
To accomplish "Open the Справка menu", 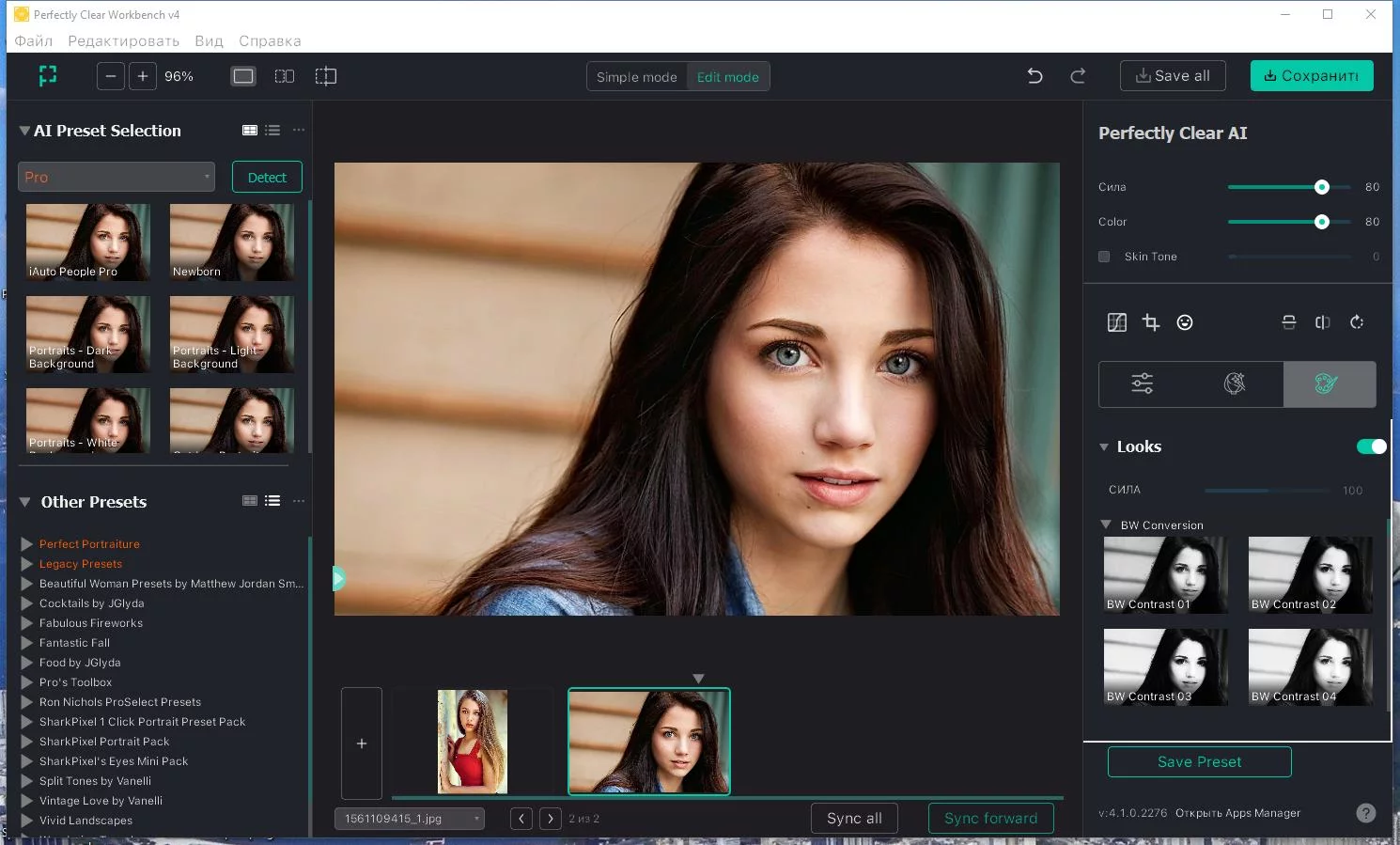I will (270, 40).
